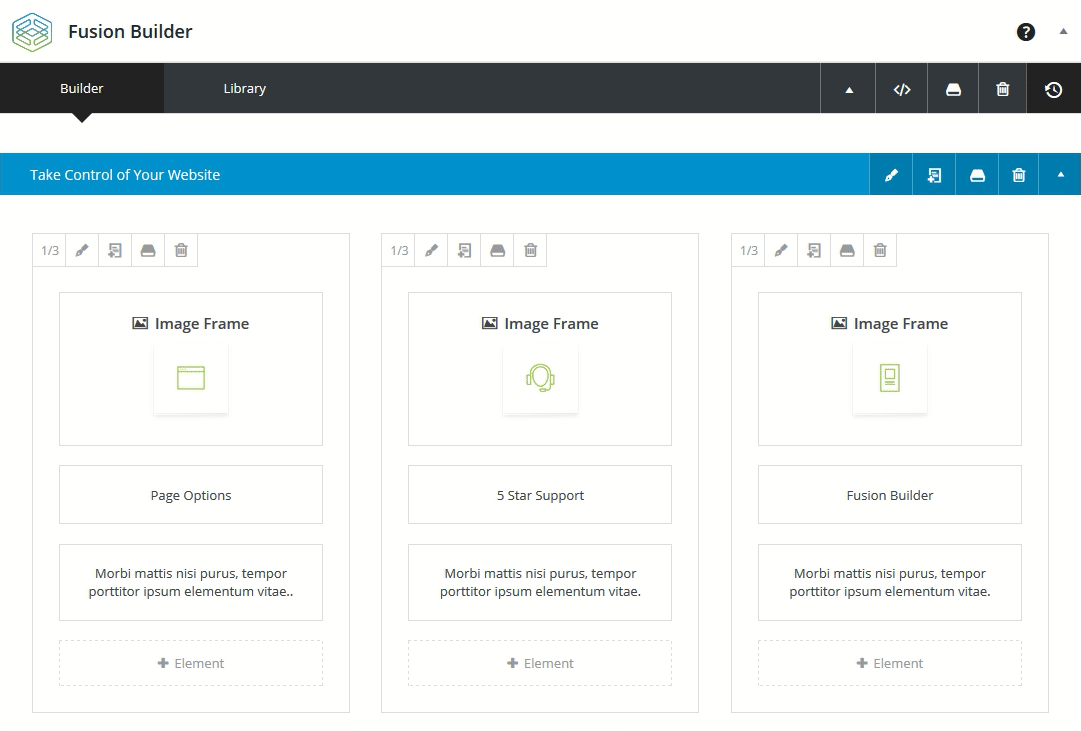Open column size 1/3 selector in second column

coord(399,251)
